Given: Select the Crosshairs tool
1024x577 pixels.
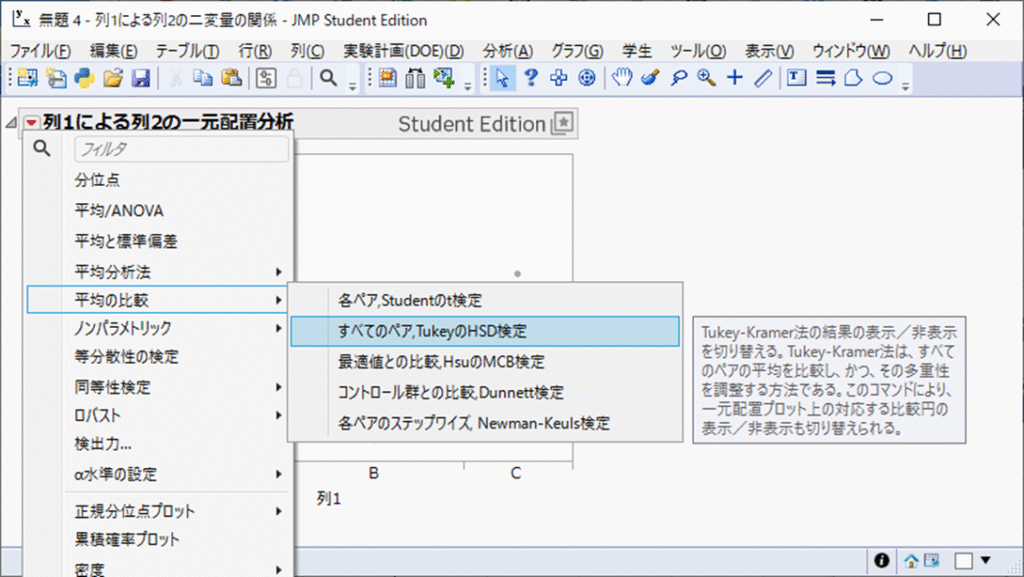Looking at the screenshot, I should 734,78.
